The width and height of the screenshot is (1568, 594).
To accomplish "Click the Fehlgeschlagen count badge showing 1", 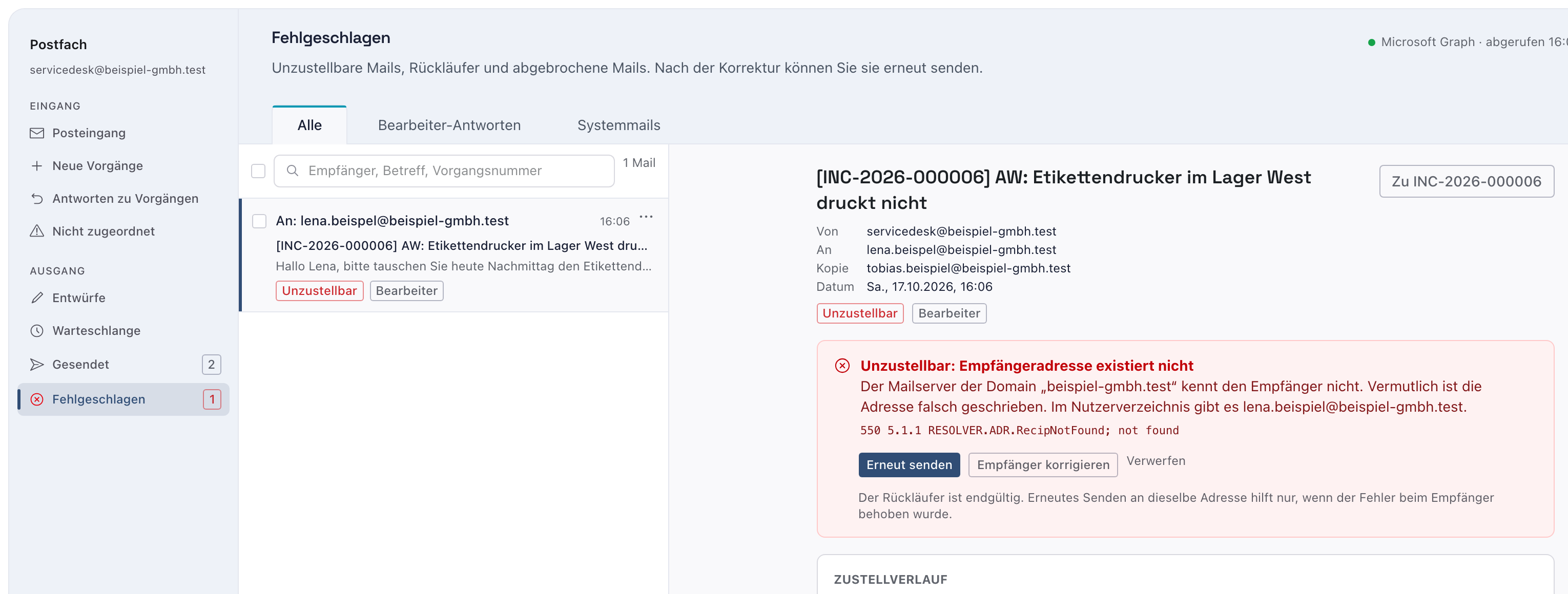I will tap(212, 399).
